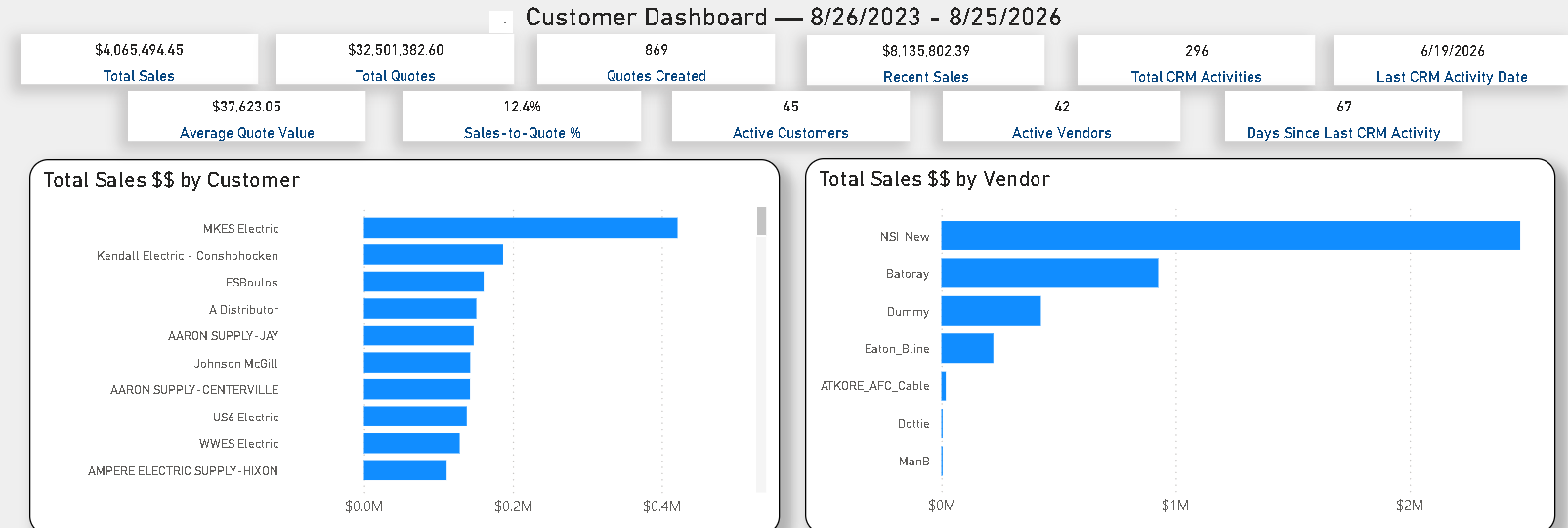
Task: Click the Customer Dashboard title text
Action: coord(793,18)
